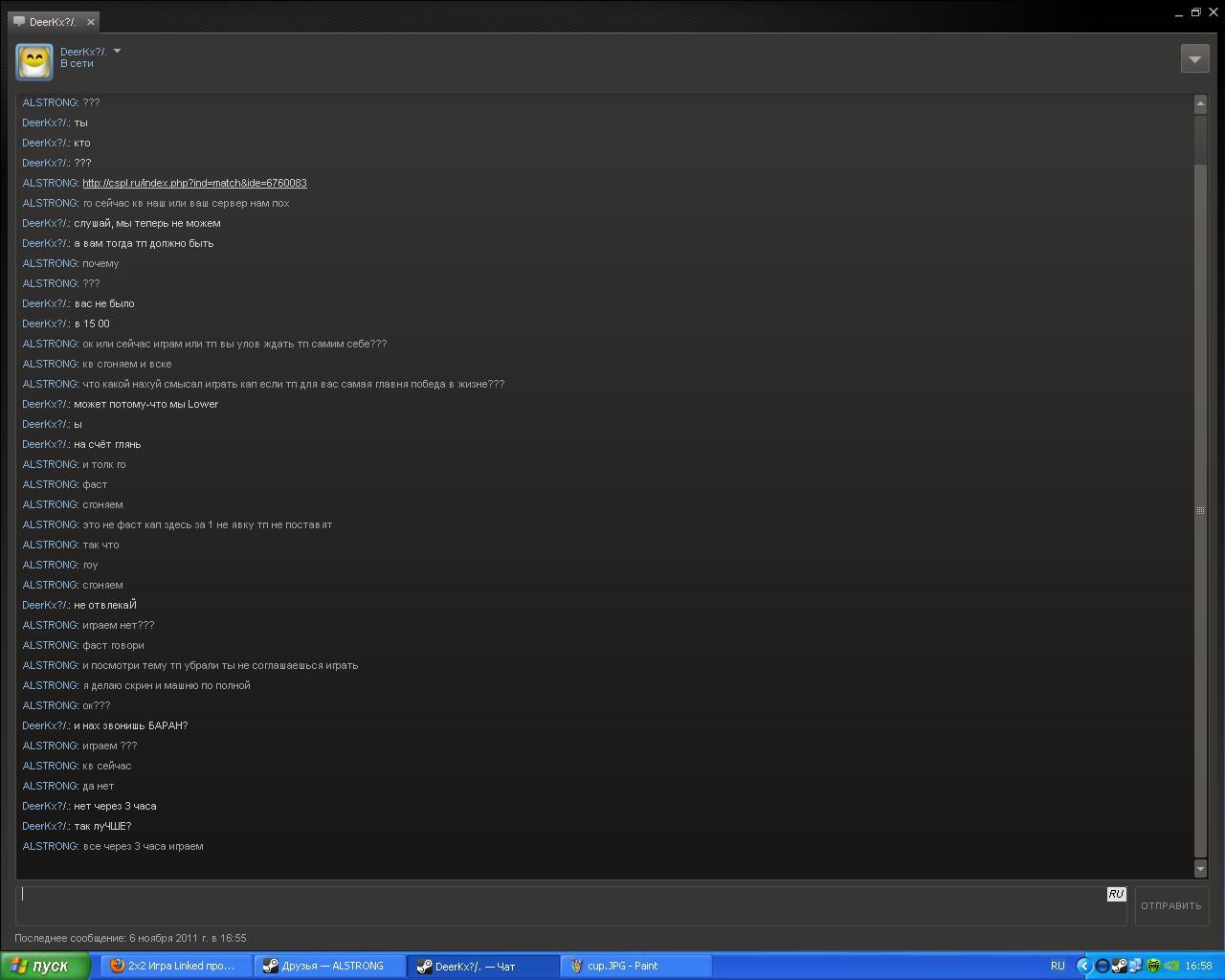Click message 'так что'

pyautogui.click(x=100, y=545)
